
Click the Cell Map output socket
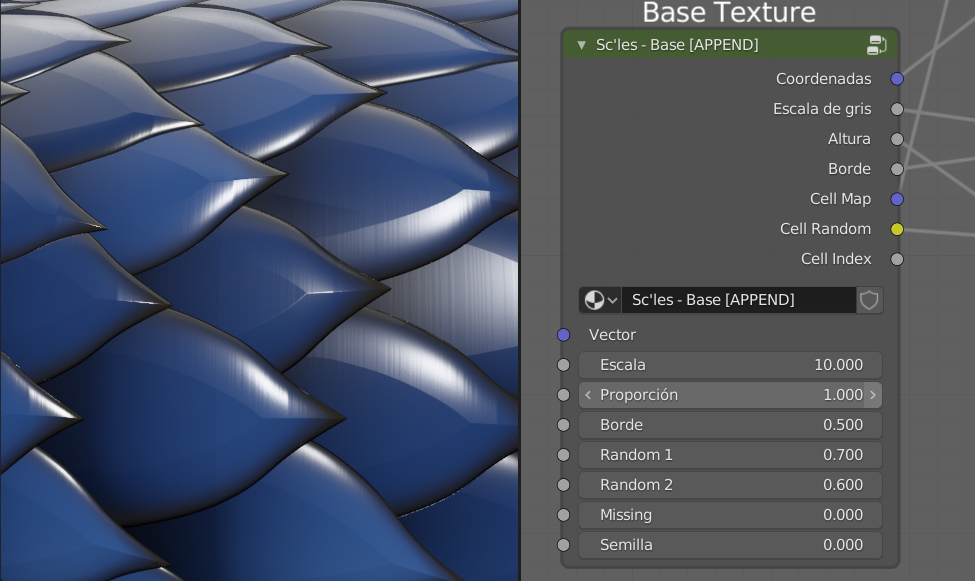coord(897,198)
